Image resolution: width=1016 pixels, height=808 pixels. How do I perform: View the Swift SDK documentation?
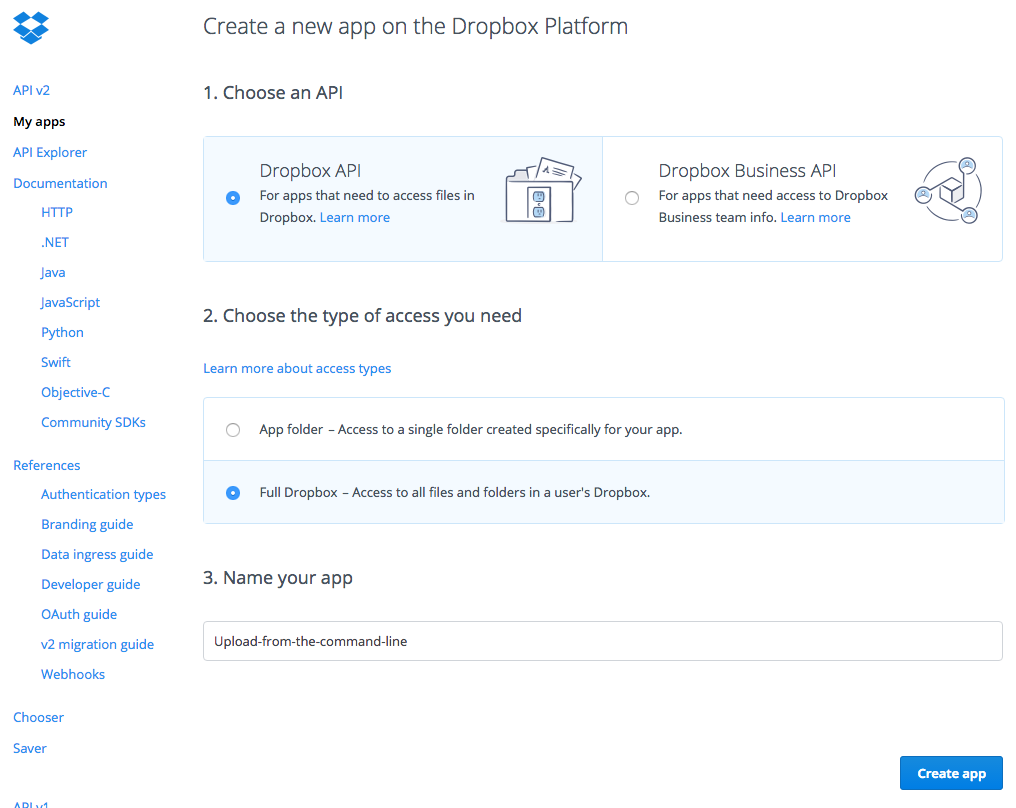point(56,363)
